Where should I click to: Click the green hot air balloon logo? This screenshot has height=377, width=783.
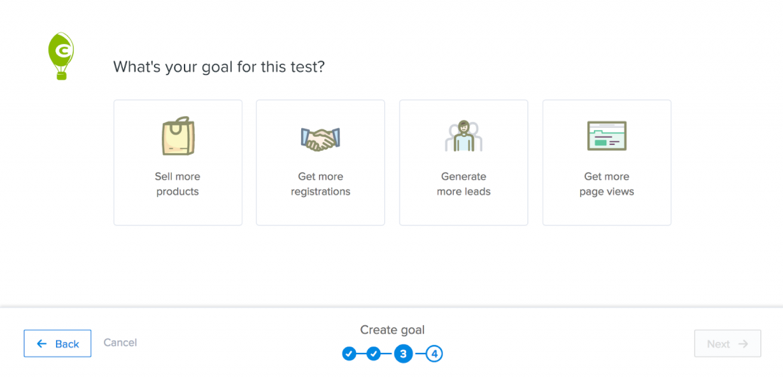[x=61, y=56]
